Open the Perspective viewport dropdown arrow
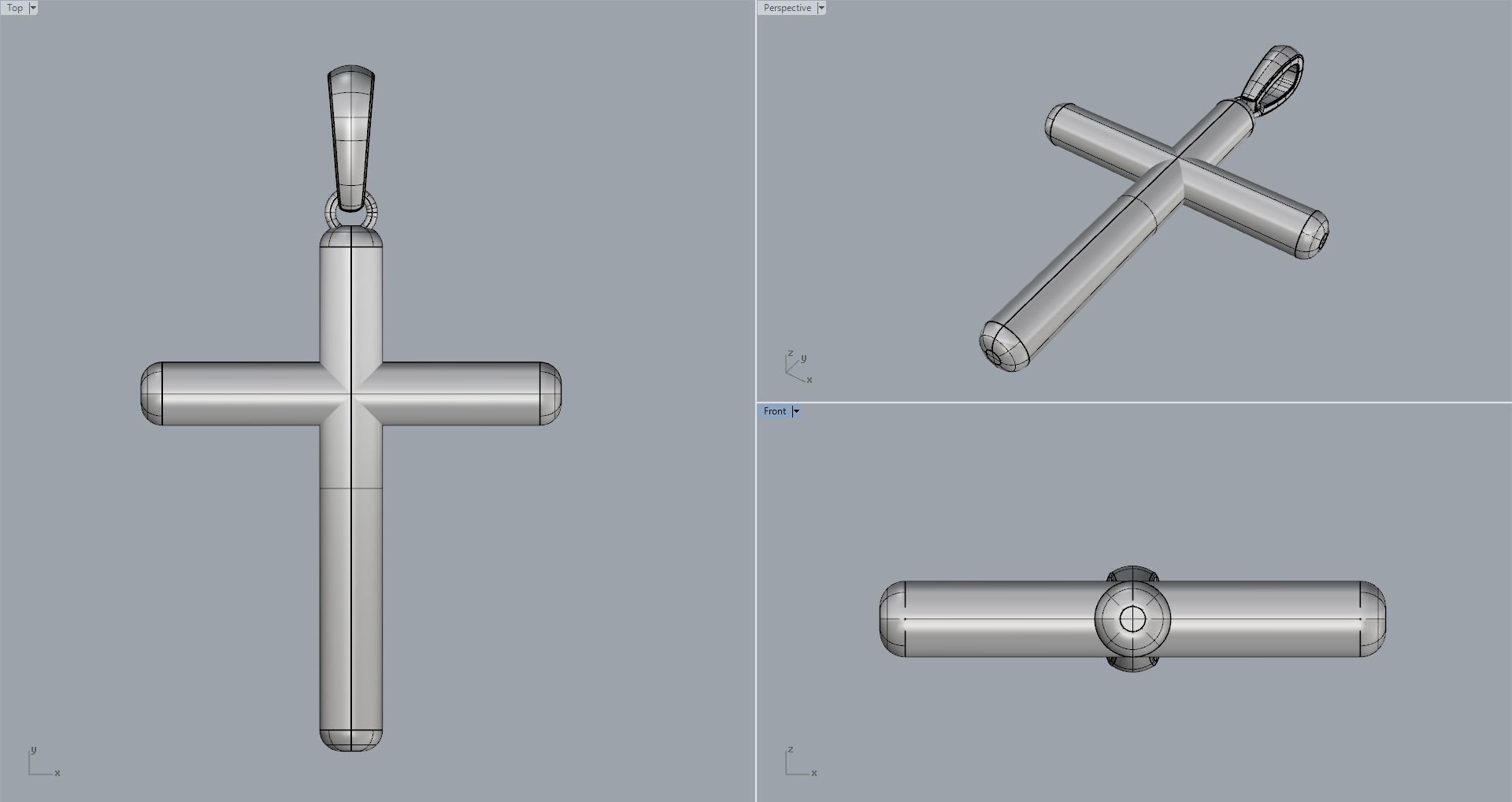This screenshot has width=1512, height=802. click(821, 8)
